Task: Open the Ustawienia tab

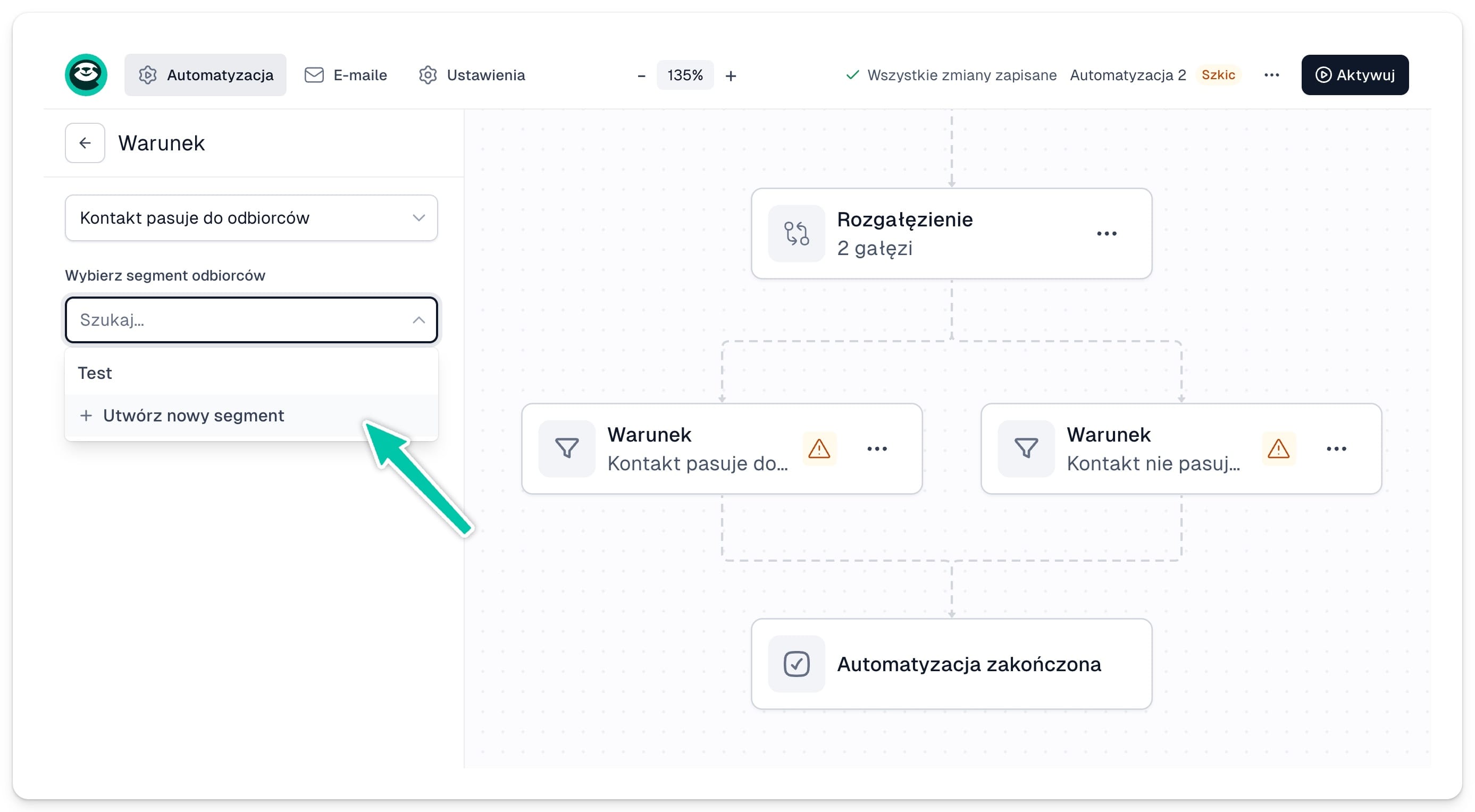Action: pos(472,75)
